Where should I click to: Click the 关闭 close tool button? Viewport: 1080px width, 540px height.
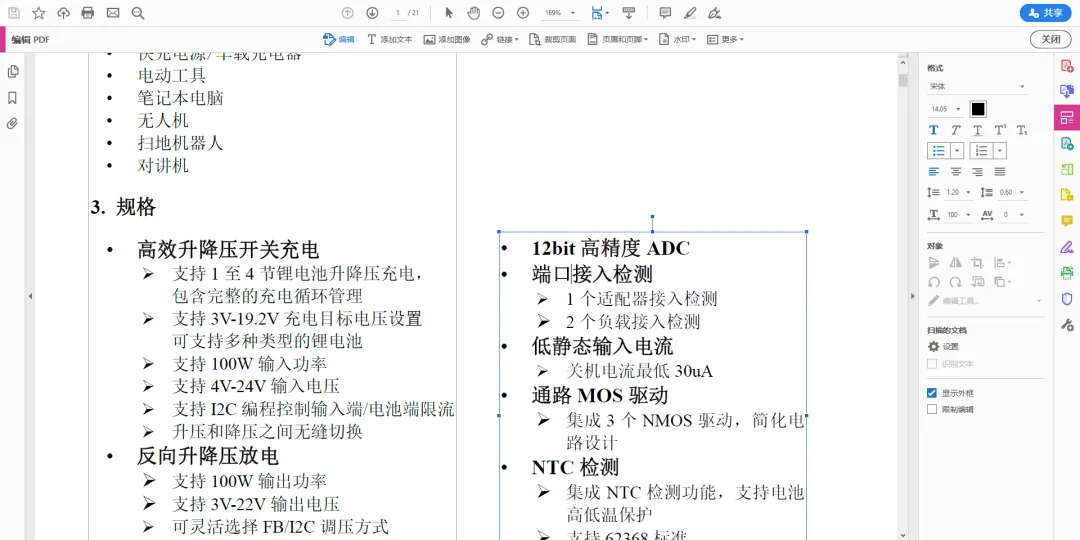point(1050,39)
